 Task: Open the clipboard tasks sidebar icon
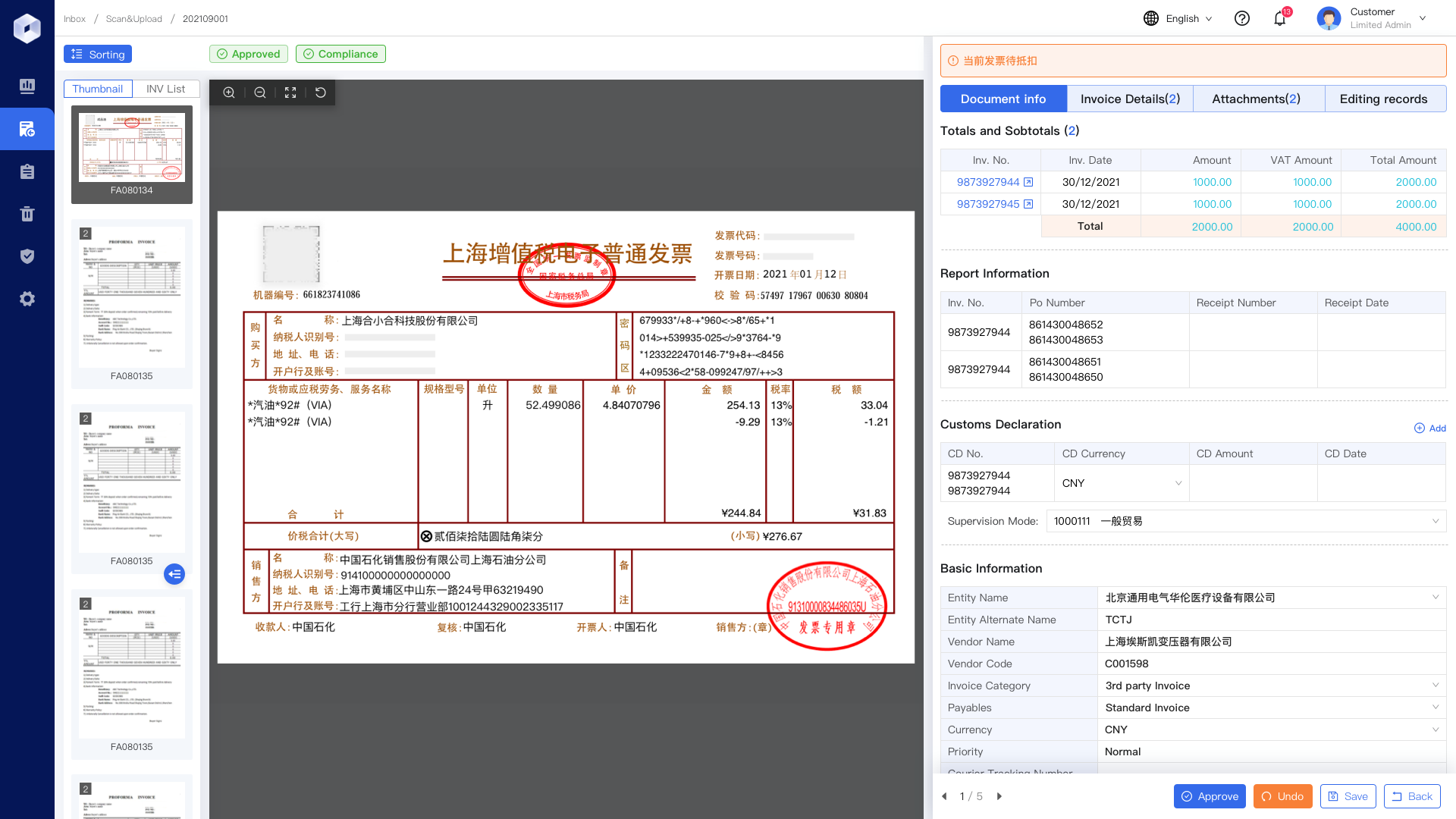click(x=27, y=171)
